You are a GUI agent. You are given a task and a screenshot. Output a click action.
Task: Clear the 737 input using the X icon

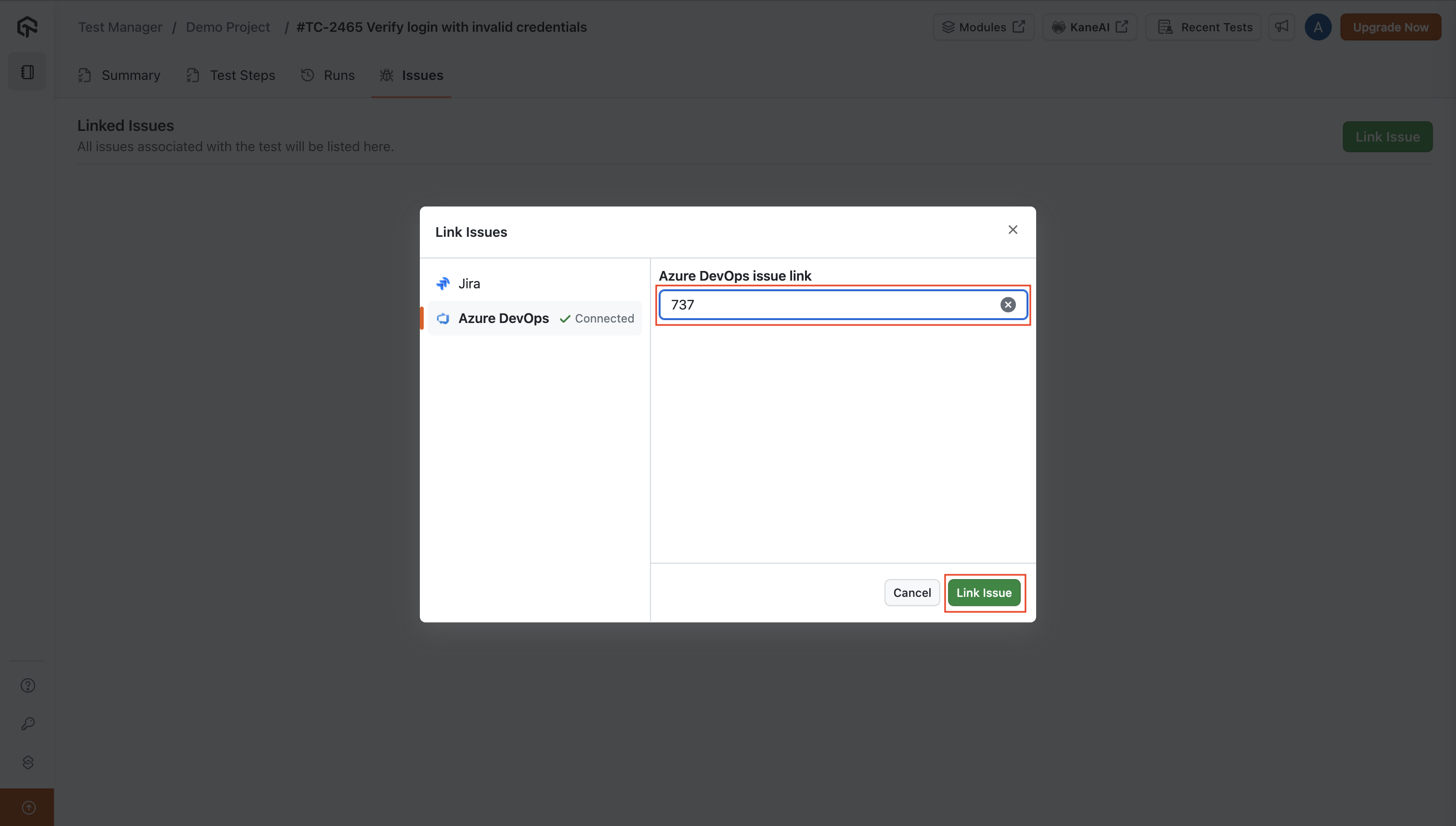coord(1007,304)
